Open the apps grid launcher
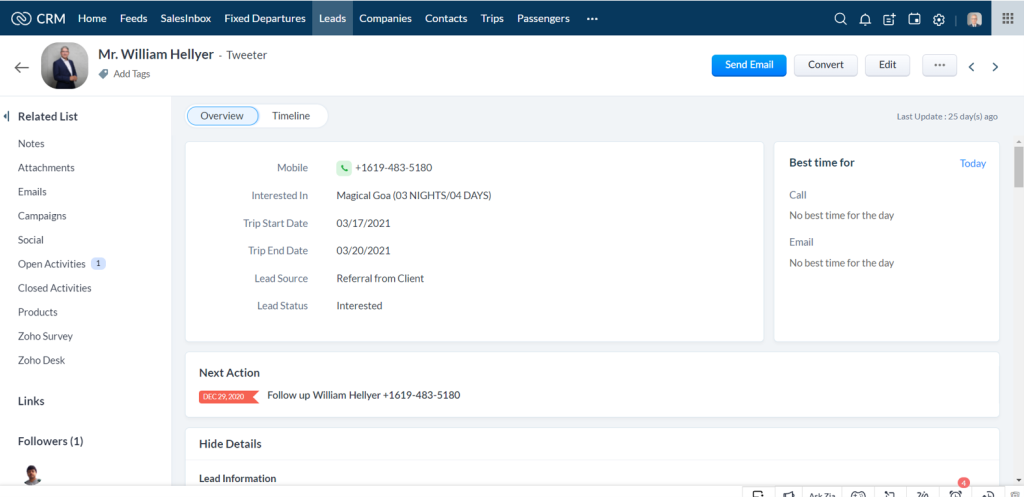This screenshot has width=1024, height=497. pos(1006,19)
